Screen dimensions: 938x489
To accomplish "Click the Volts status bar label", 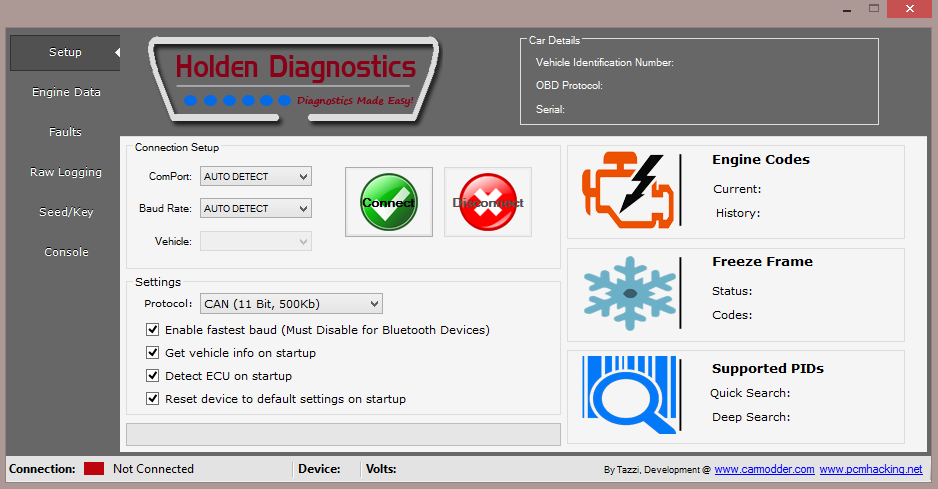I will coord(381,469).
